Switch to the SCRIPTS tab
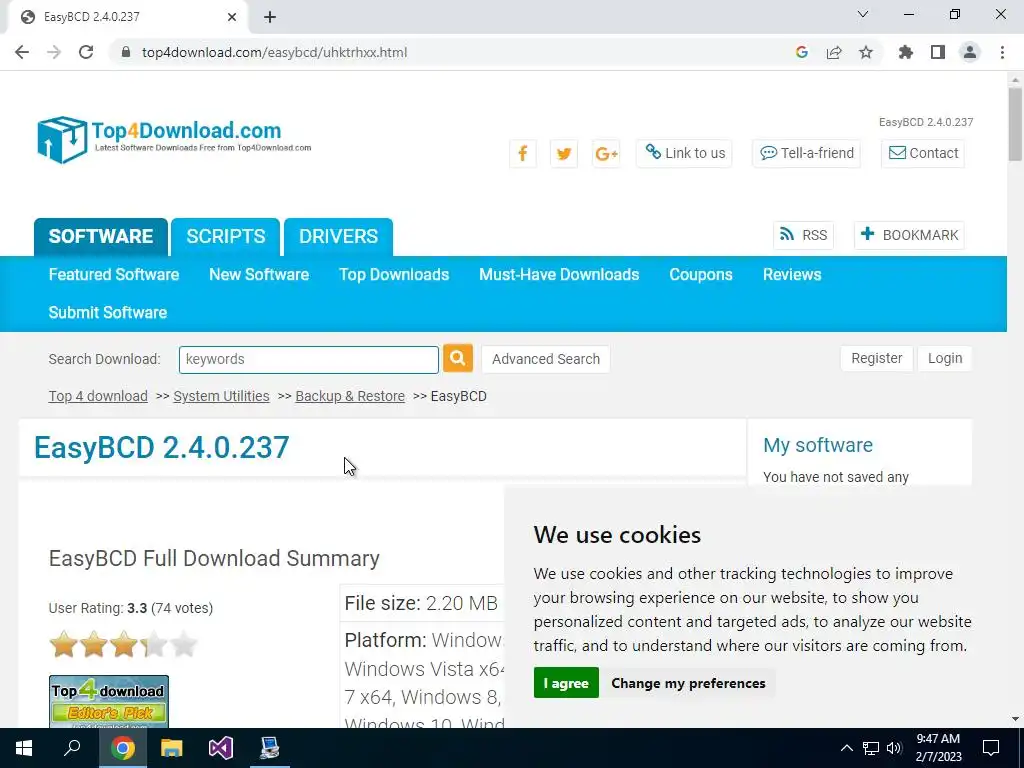1024x768 pixels. pyautogui.click(x=226, y=236)
